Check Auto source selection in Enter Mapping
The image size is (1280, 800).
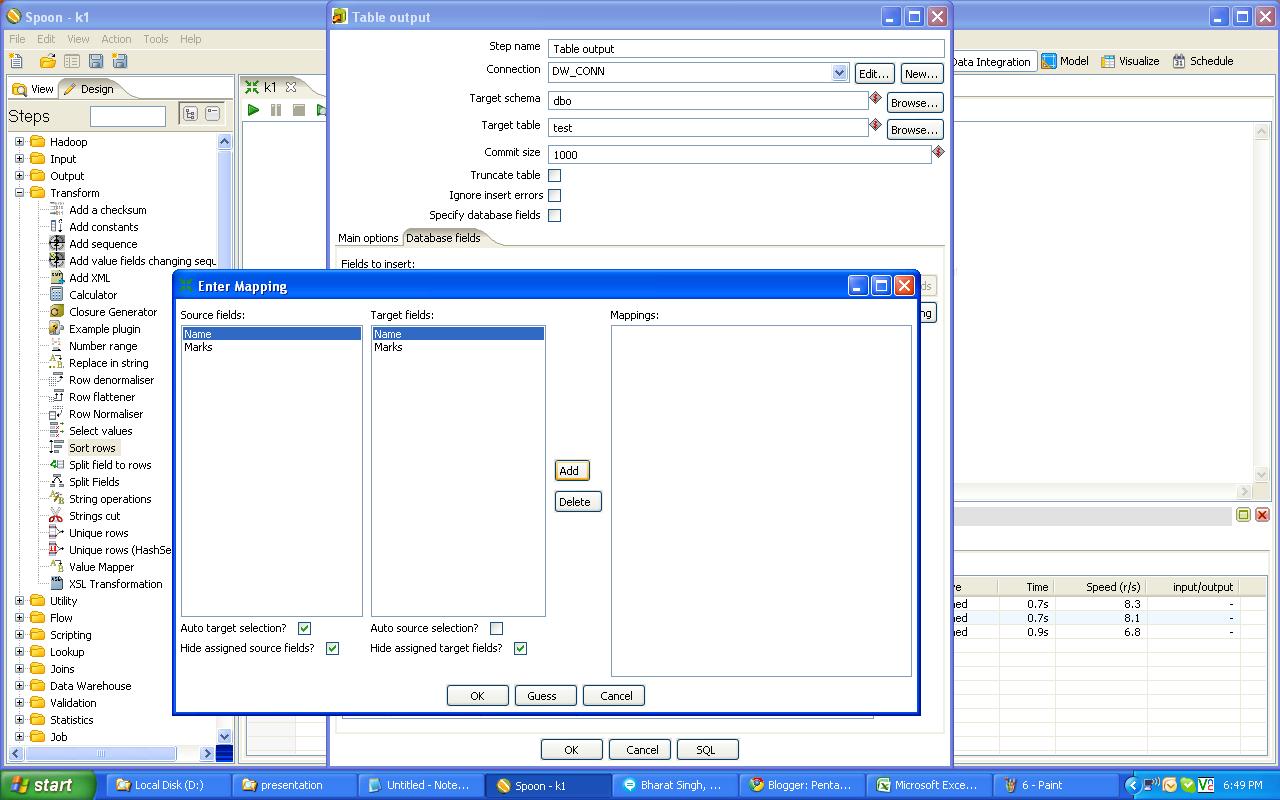click(x=497, y=628)
